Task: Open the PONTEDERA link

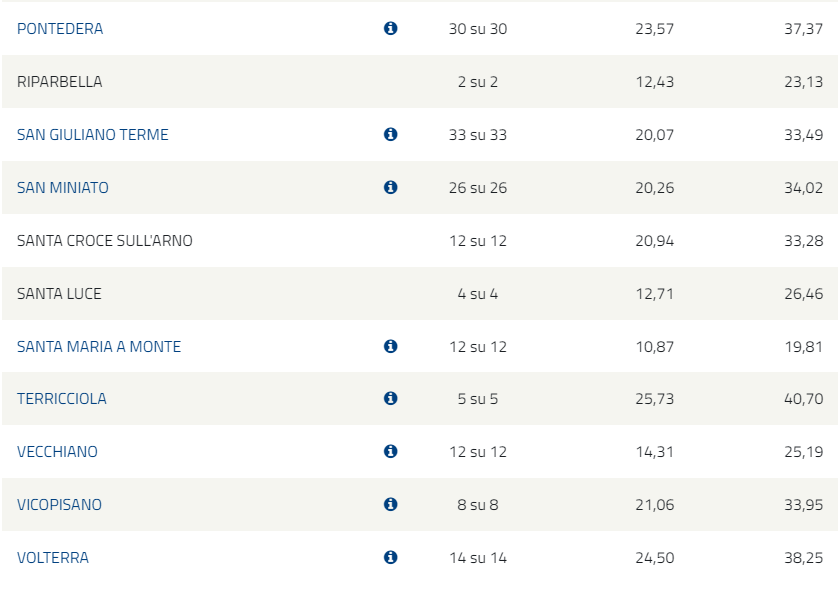Action: 60,28
